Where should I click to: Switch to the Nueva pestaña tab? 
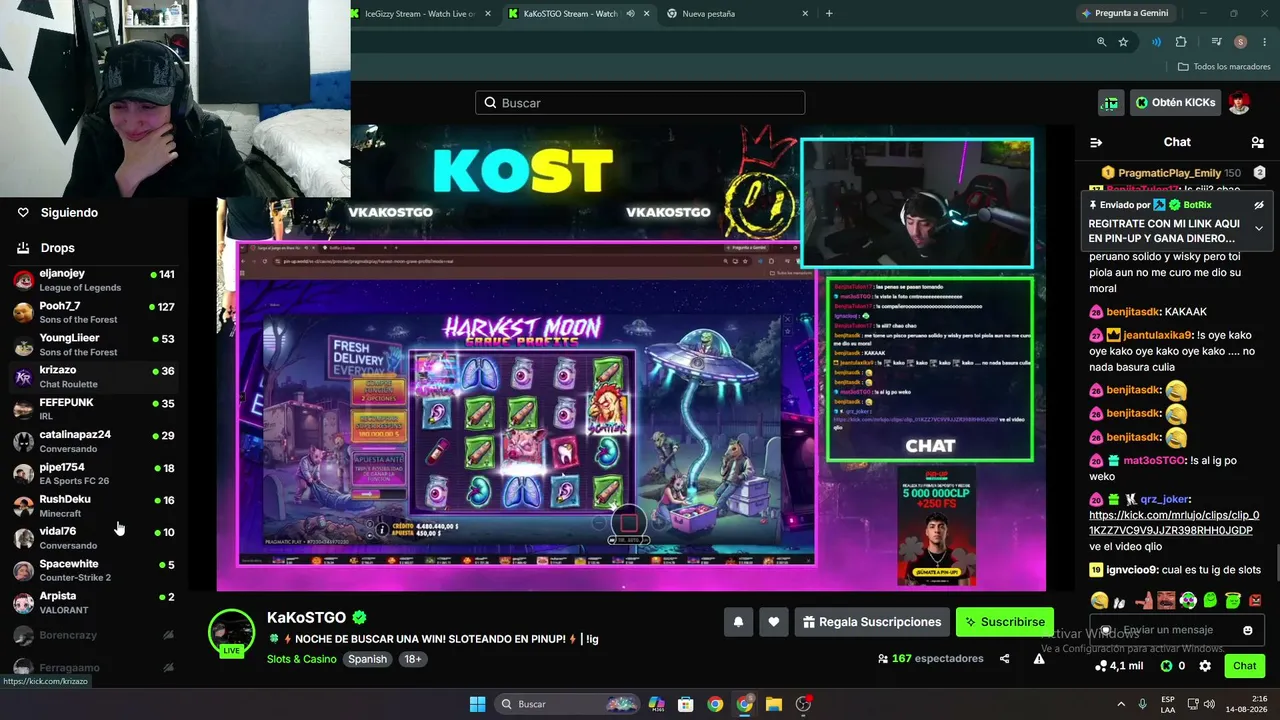[737, 14]
